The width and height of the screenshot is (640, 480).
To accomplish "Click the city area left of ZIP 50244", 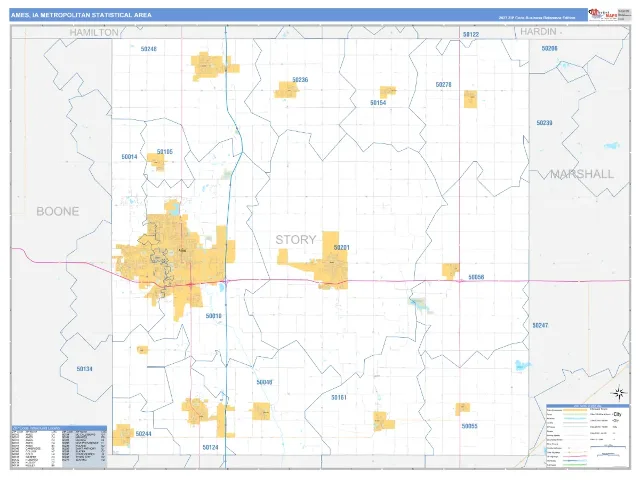I will [x=122, y=435].
